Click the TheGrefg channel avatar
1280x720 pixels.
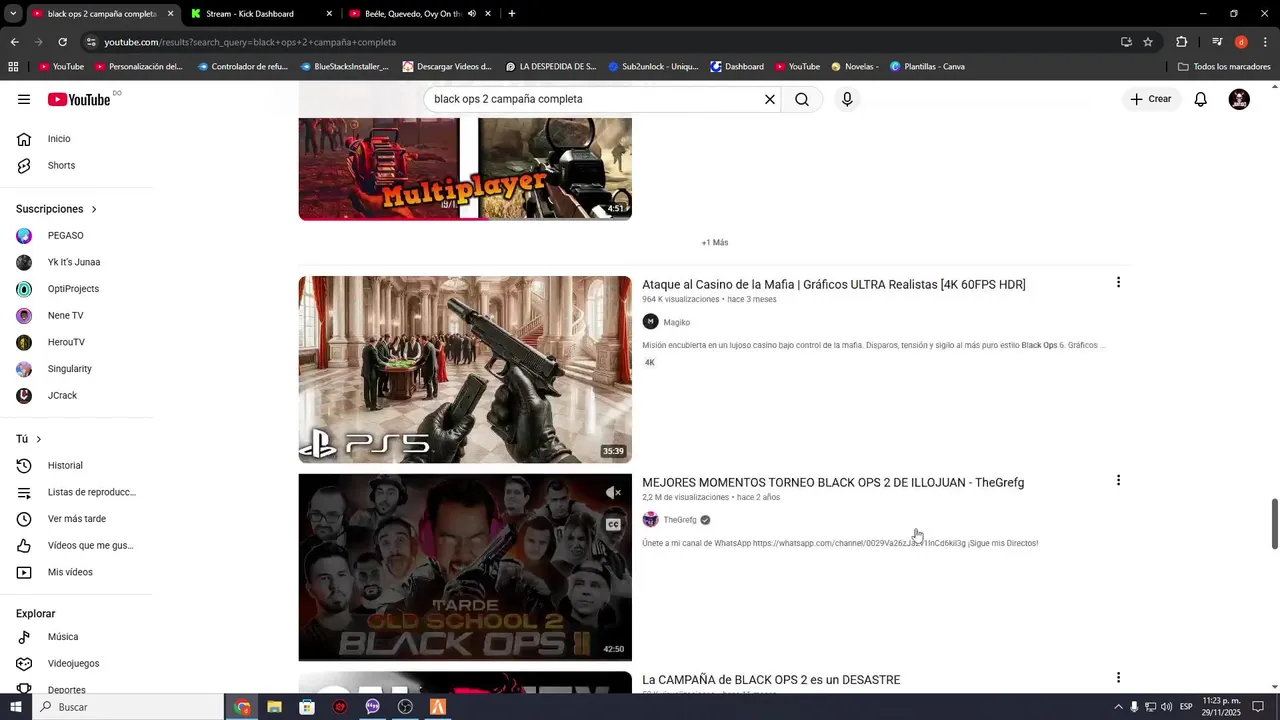coord(651,520)
